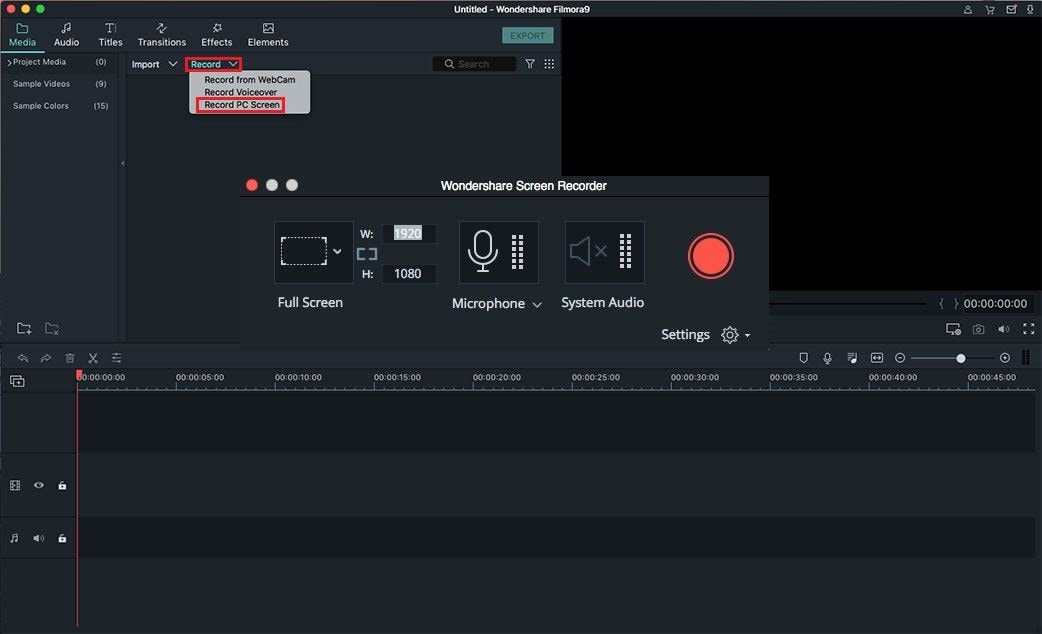Viewport: 1042px width, 634px height.
Task: Switch to the Elements tab
Action: click(268, 35)
